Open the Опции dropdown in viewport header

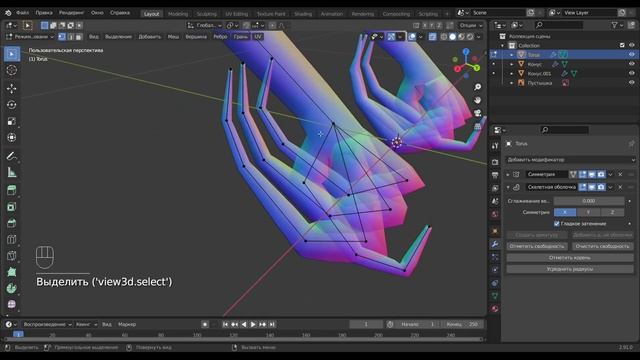click(x=471, y=25)
